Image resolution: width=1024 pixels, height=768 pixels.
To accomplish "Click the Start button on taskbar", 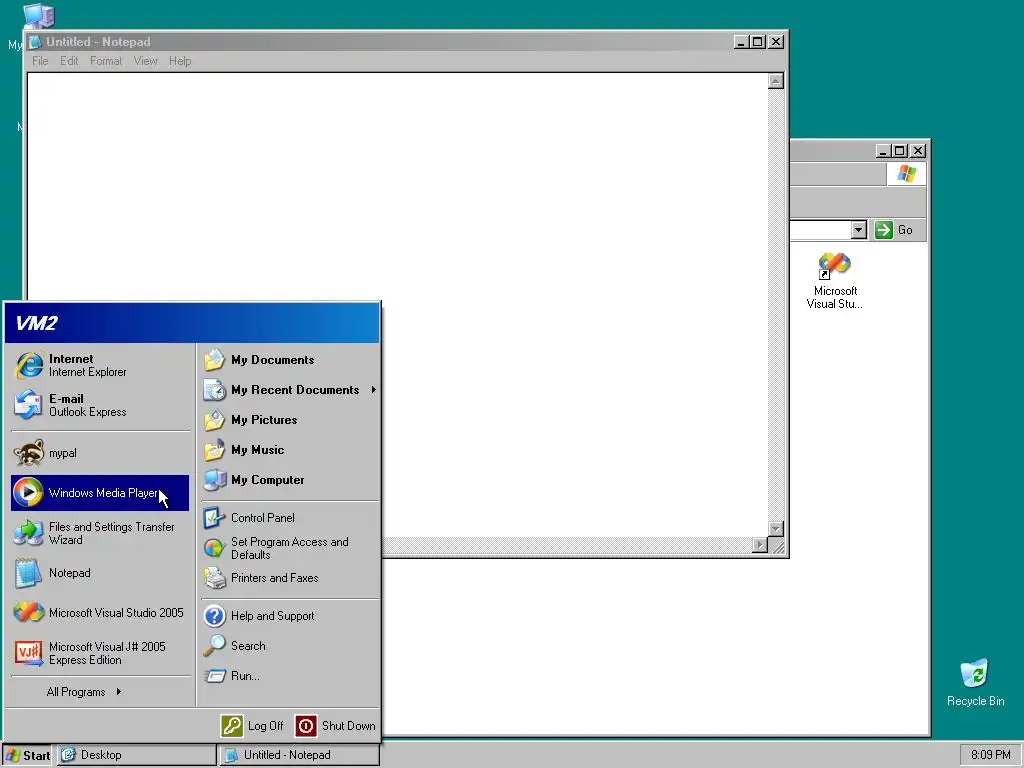I will (x=27, y=755).
